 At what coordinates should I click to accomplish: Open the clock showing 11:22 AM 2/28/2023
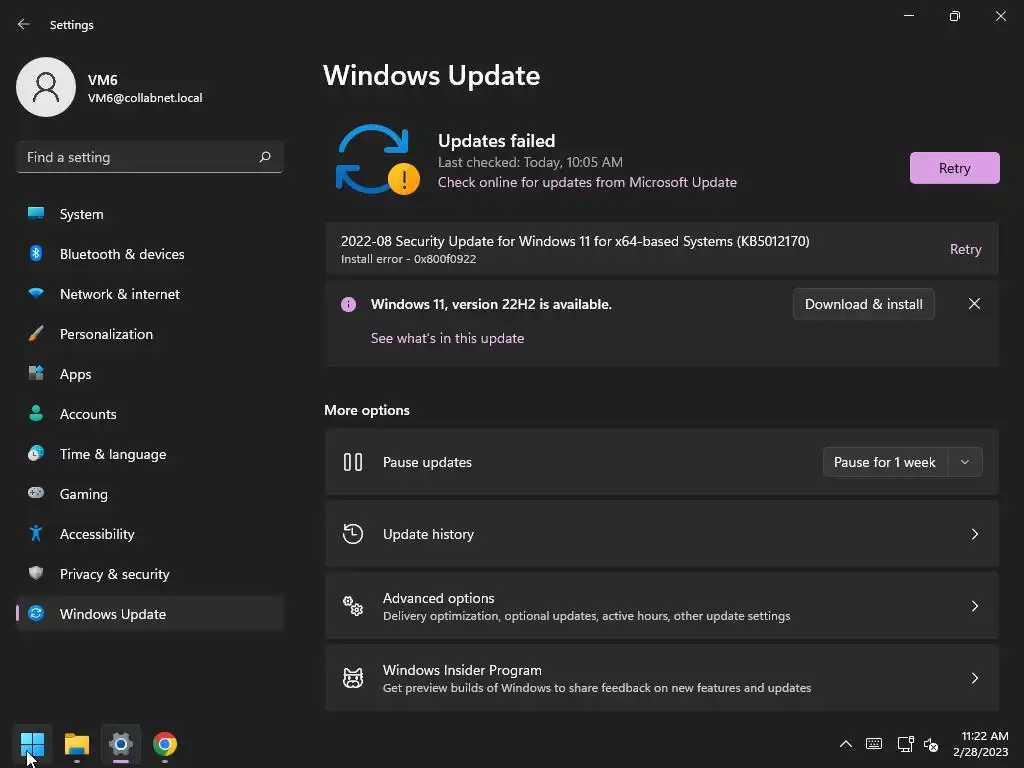click(x=980, y=744)
